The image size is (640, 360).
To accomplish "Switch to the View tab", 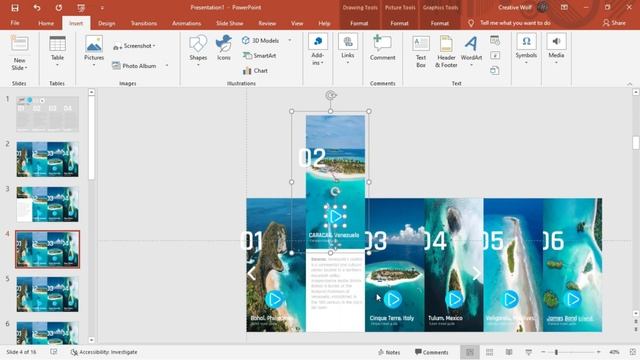I will tap(297, 23).
